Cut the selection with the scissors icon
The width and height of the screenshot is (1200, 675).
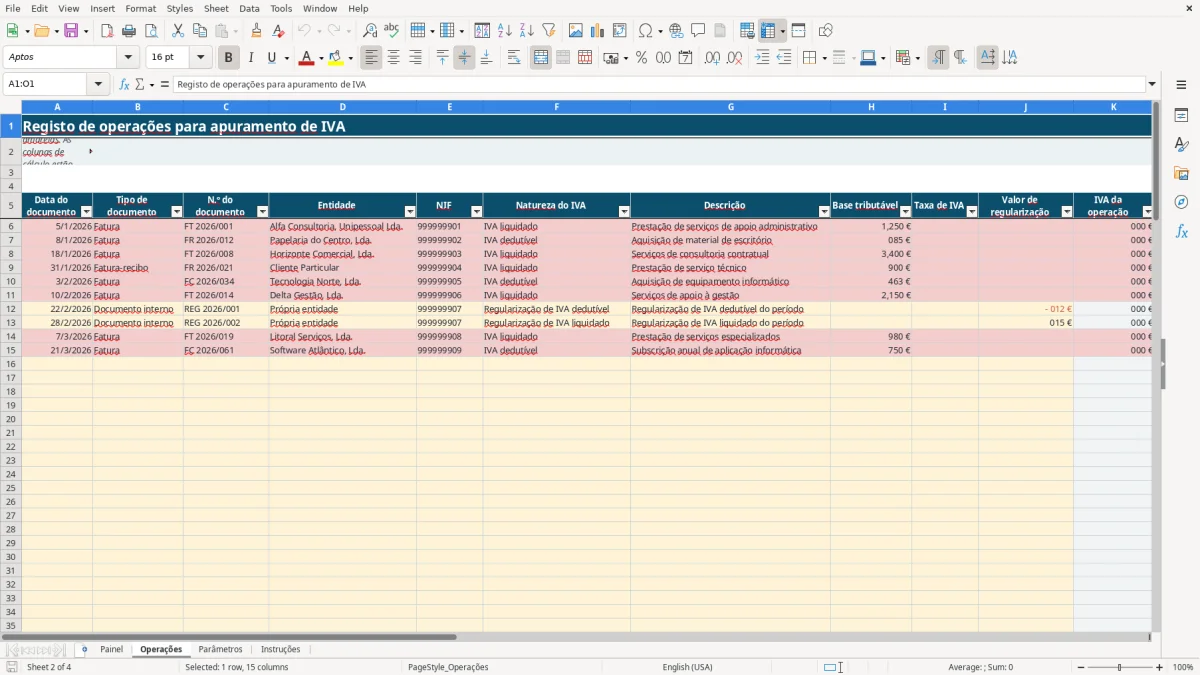(178, 31)
